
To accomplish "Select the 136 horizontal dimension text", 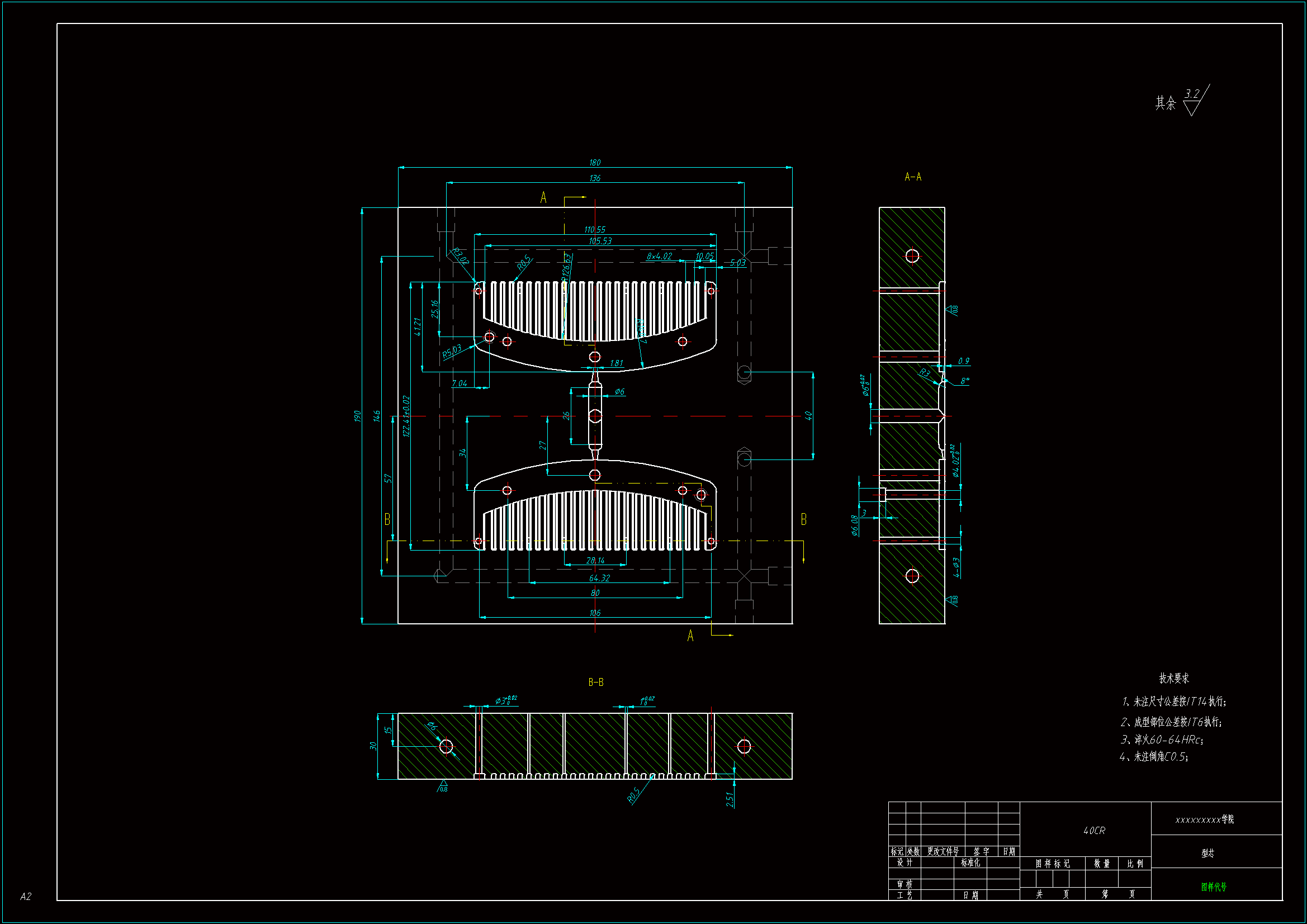I will coord(595,178).
